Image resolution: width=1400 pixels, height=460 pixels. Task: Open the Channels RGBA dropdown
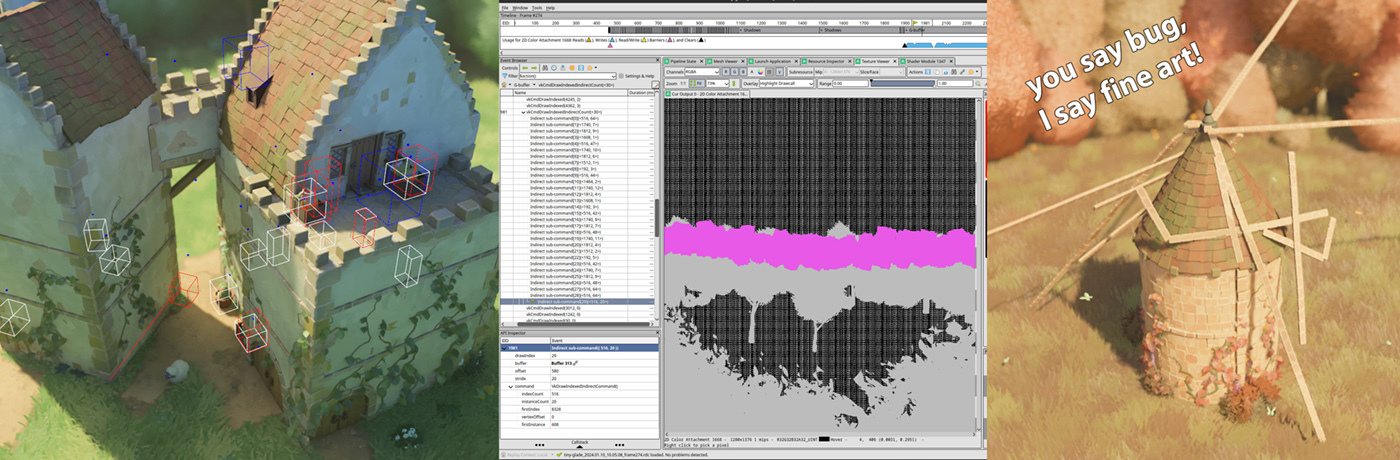click(703, 72)
